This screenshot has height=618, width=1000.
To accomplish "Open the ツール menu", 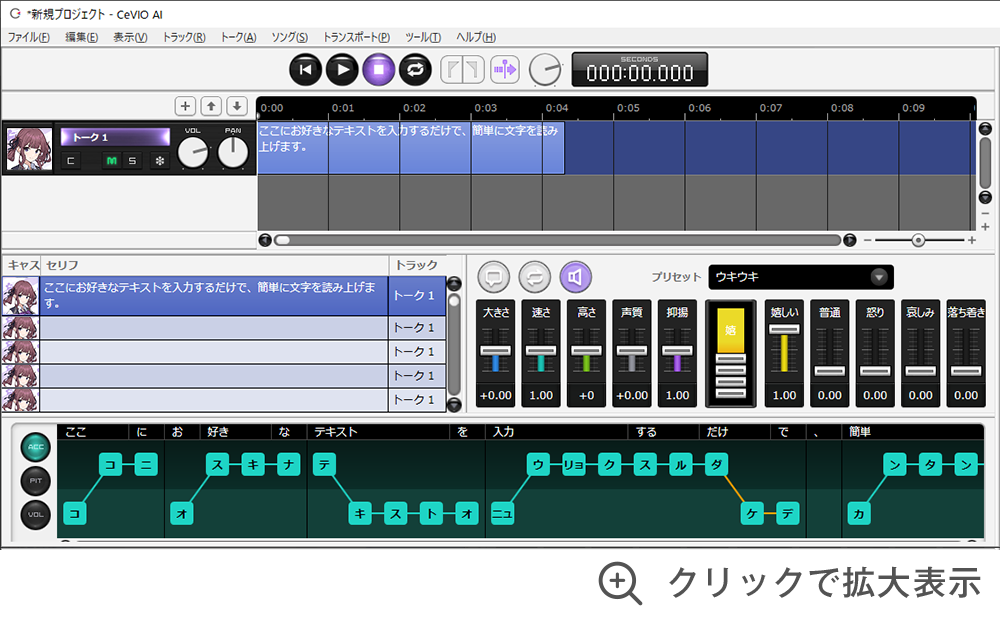I will click(423, 37).
